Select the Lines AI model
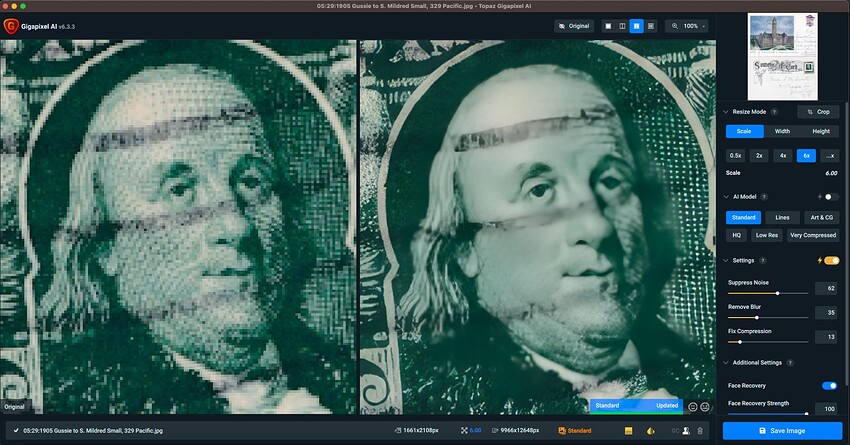The image size is (850, 445). click(782, 217)
